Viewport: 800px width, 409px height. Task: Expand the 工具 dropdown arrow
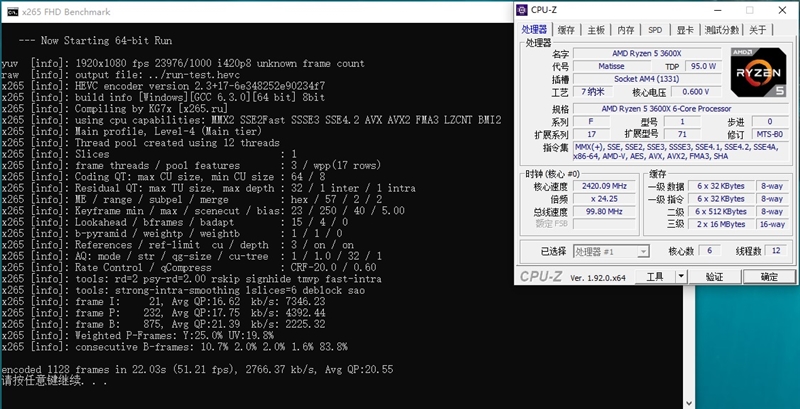click(x=681, y=277)
